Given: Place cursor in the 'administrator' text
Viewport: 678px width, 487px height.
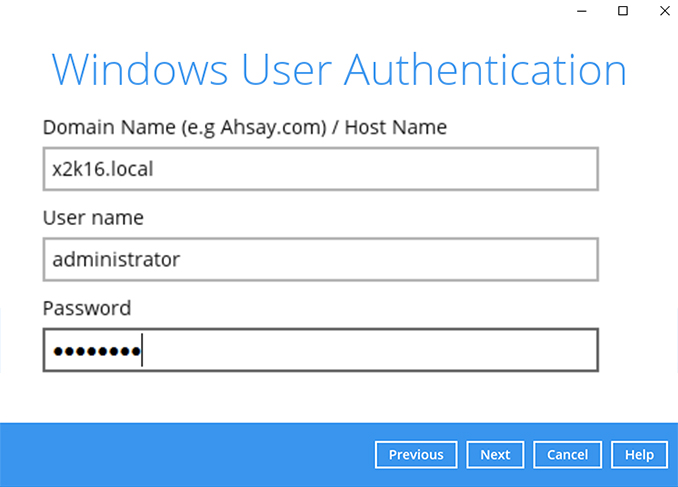Looking at the screenshot, I should 116,259.
